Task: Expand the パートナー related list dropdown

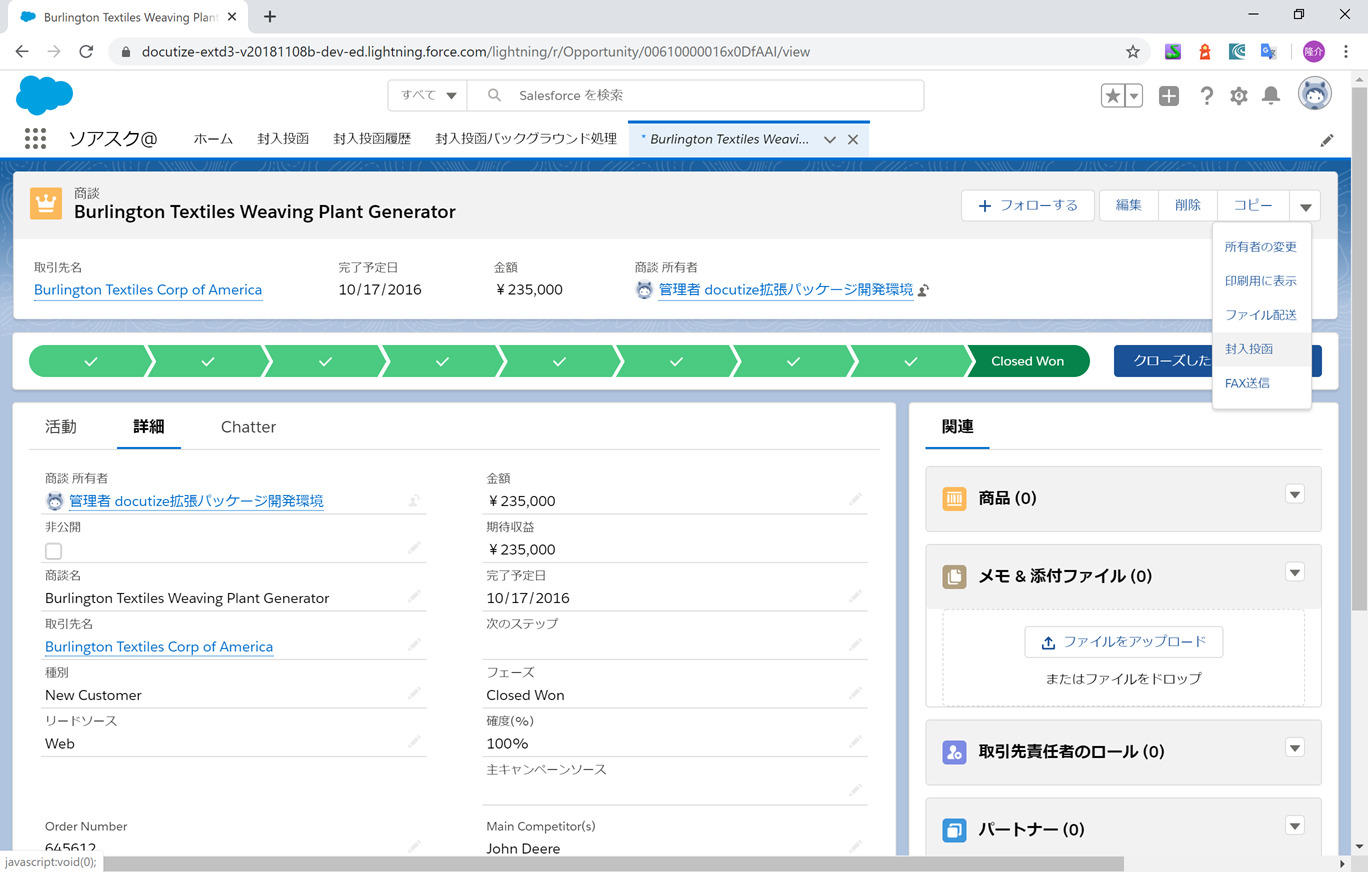Action: 1295,826
